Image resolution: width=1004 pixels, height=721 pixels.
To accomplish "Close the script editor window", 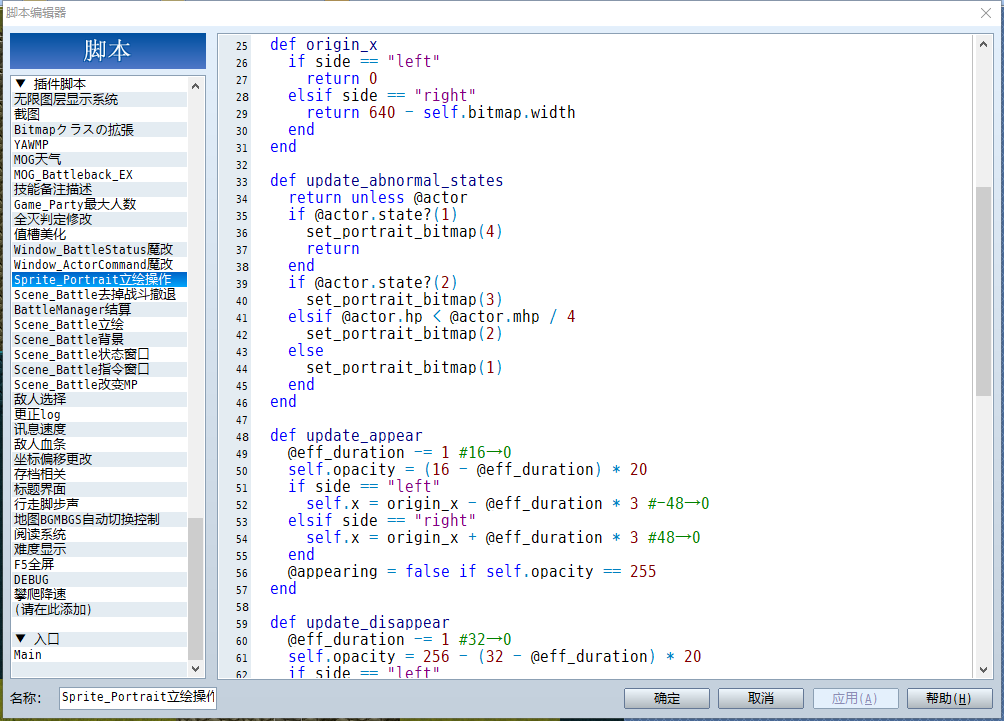I will (x=986, y=13).
